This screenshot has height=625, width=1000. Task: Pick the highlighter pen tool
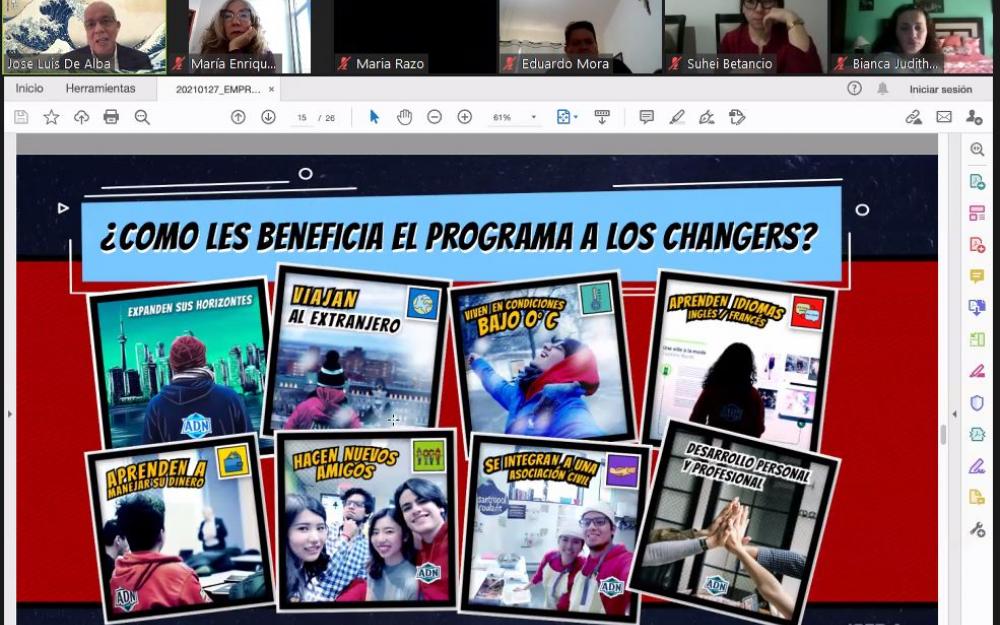[x=677, y=117]
